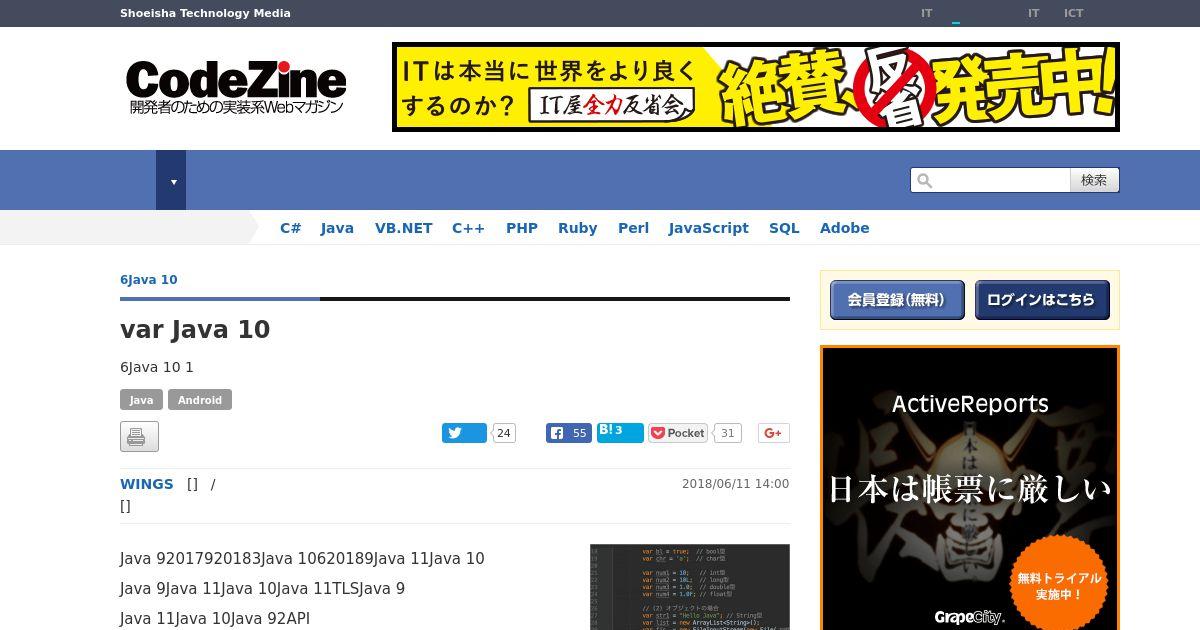Open the C++ category
This screenshot has height=630, width=1200.
coord(468,228)
